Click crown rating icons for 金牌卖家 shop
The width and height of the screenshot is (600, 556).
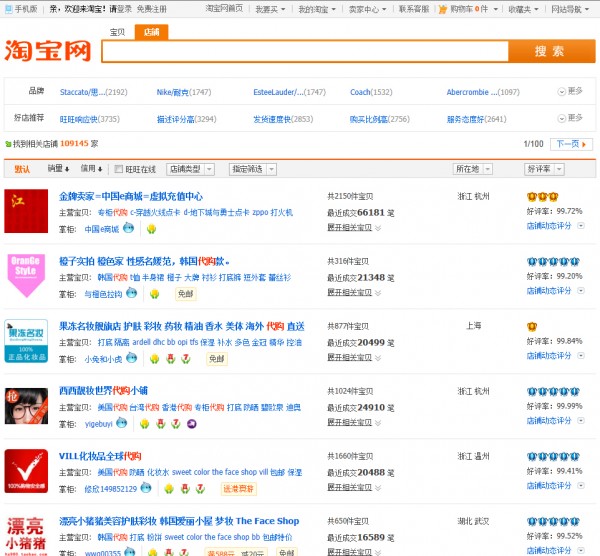pyautogui.click(x=542, y=197)
